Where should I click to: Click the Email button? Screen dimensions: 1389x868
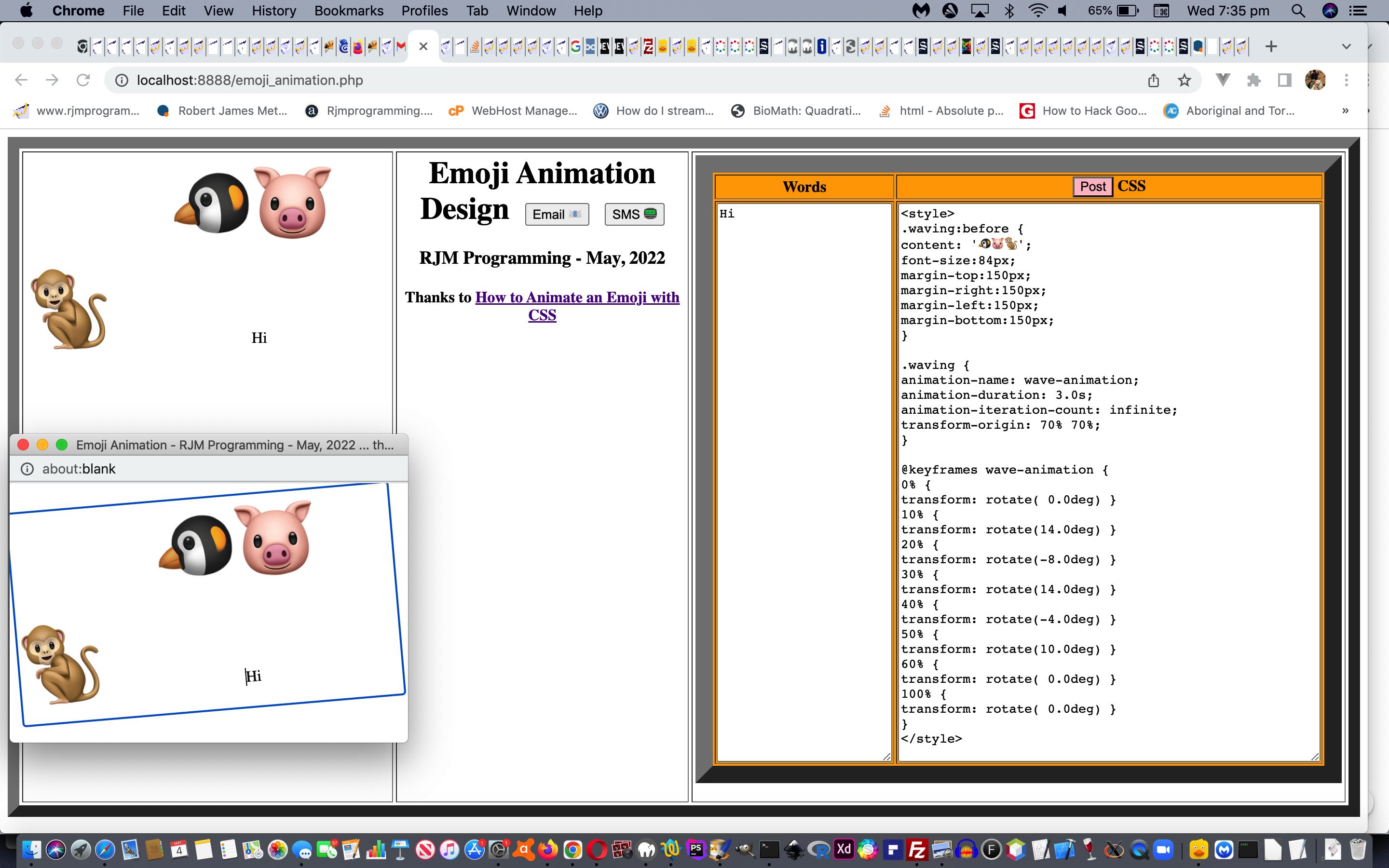click(x=557, y=214)
